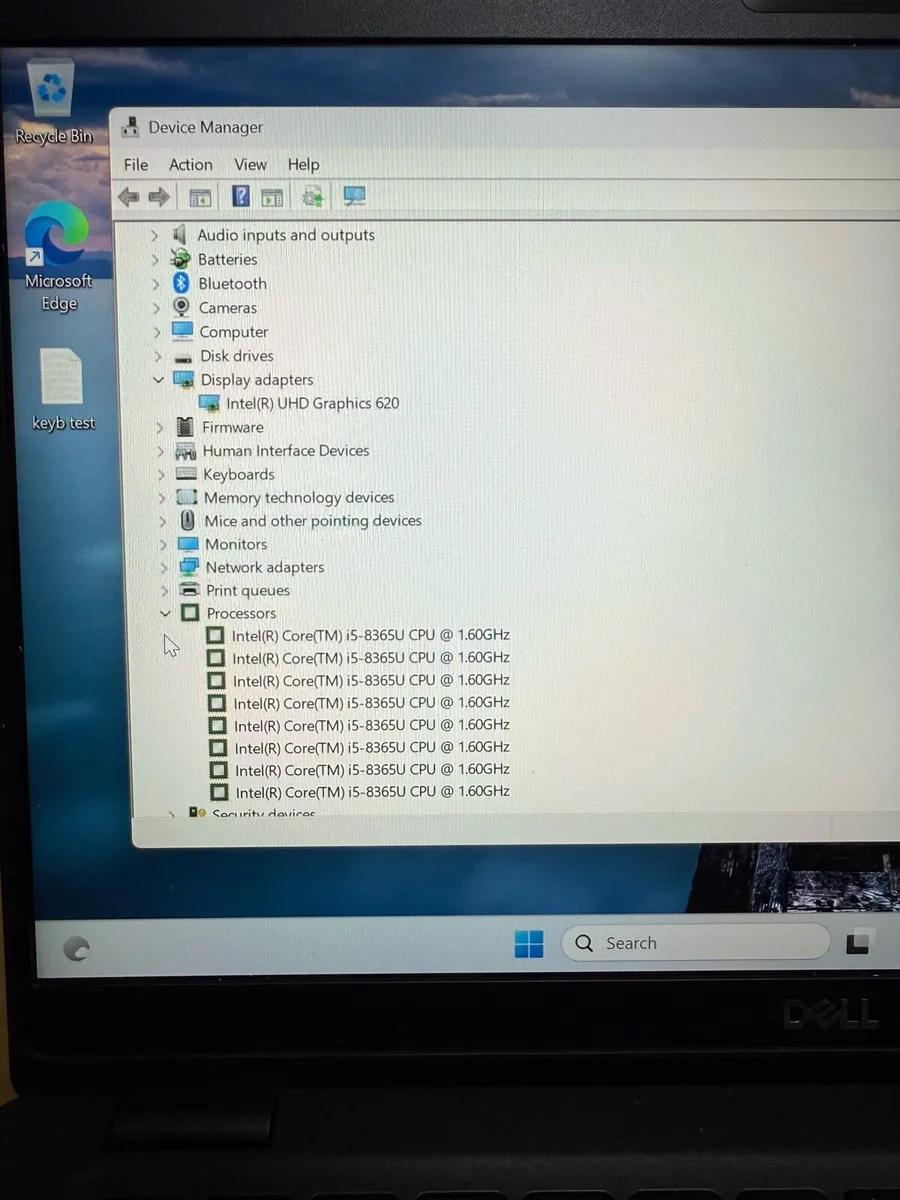Image resolution: width=900 pixels, height=1200 pixels.
Task: Select the Recycle Bin desktop icon
Action: tap(54, 102)
